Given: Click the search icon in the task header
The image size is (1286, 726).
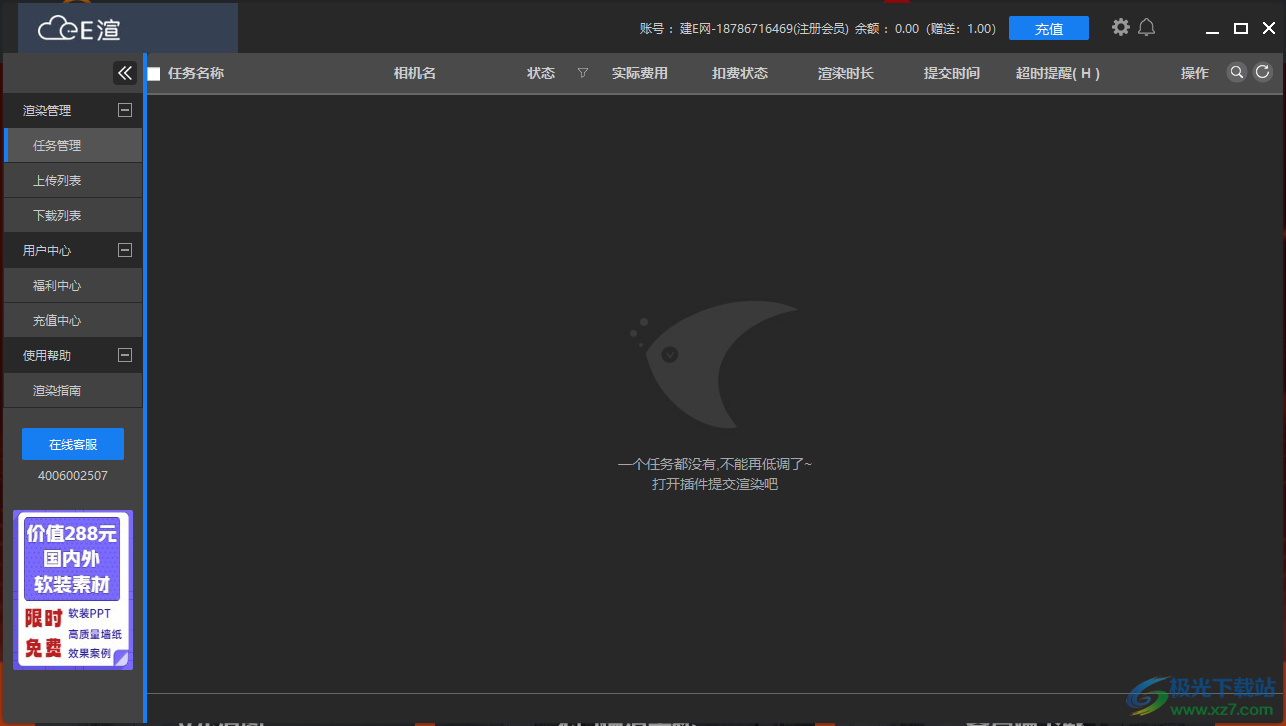Looking at the screenshot, I should (x=1237, y=72).
